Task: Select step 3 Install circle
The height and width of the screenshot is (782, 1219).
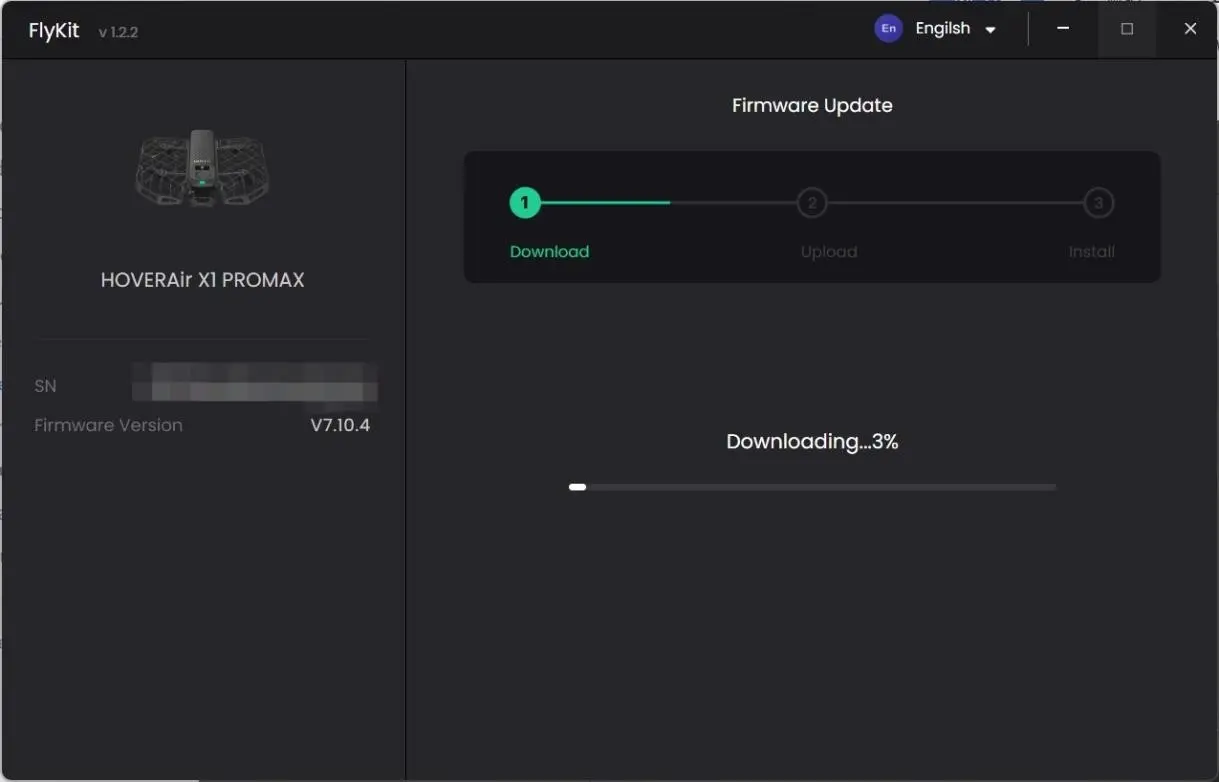Action: point(1099,203)
